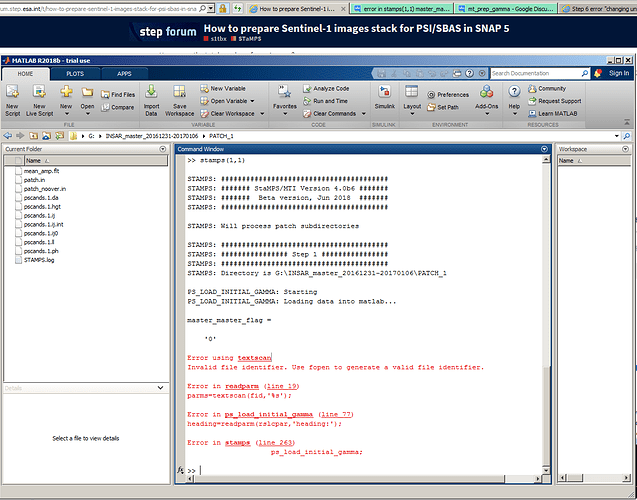Expand the Favorites dropdown

pos(284,114)
